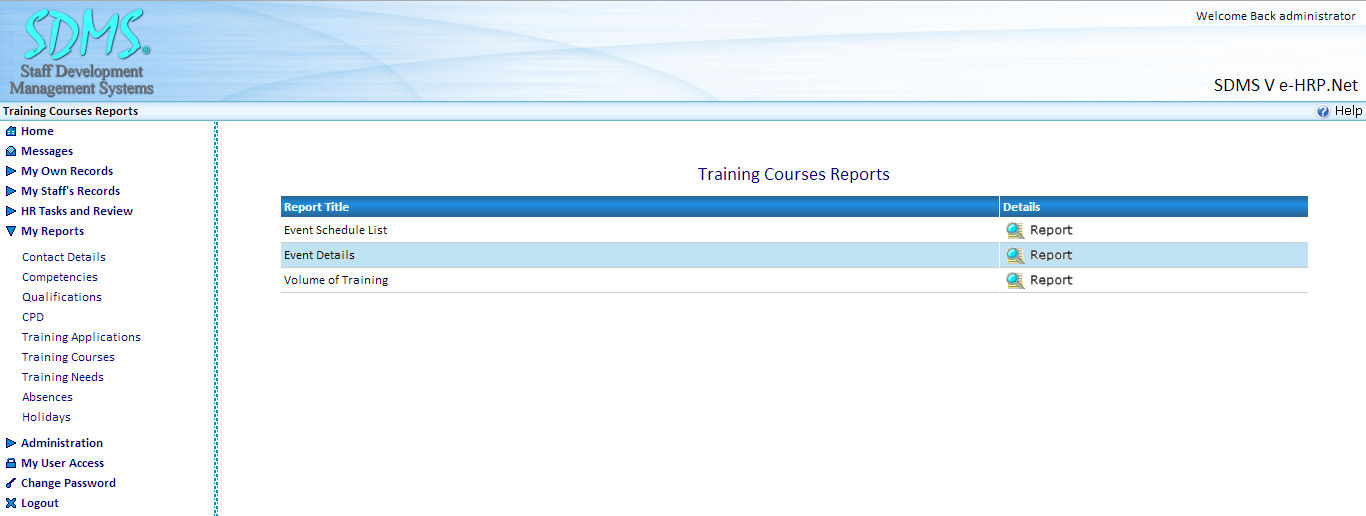Click the blue Help question mark icon
The width and height of the screenshot is (1366, 516).
1323,112
